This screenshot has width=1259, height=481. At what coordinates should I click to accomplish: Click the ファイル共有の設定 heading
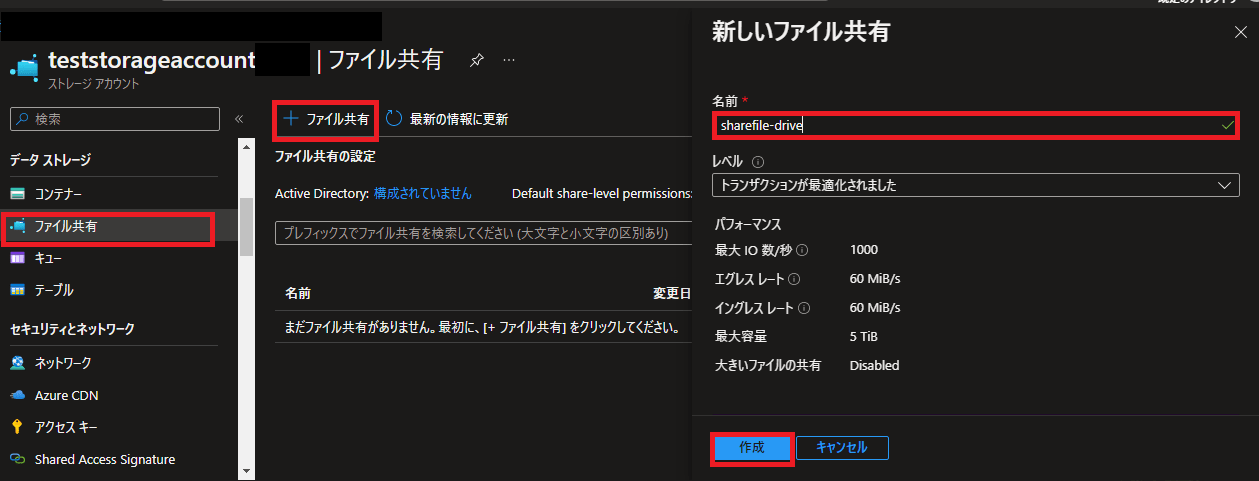coord(325,156)
